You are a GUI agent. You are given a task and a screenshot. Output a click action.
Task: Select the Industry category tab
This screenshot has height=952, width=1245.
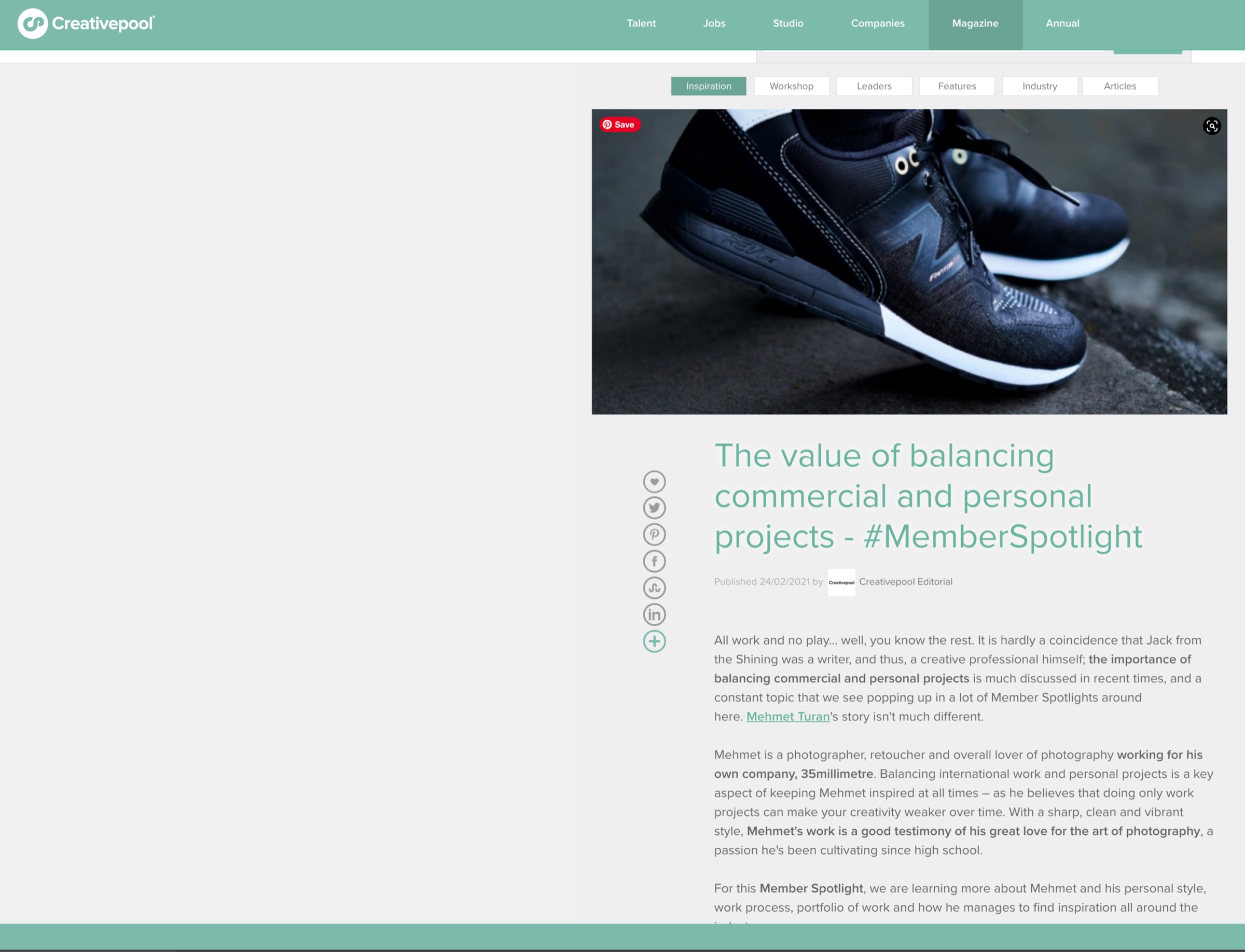point(1040,86)
